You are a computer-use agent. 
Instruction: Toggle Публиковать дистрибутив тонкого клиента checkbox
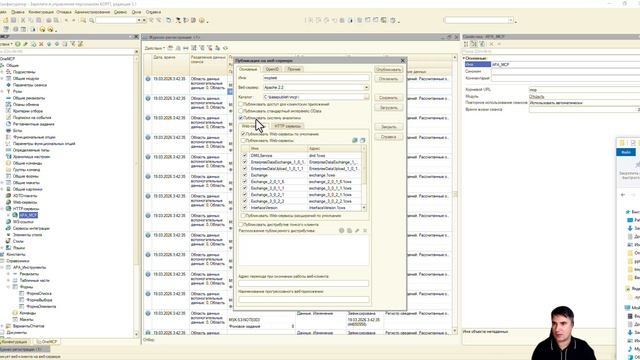pyautogui.click(x=241, y=224)
